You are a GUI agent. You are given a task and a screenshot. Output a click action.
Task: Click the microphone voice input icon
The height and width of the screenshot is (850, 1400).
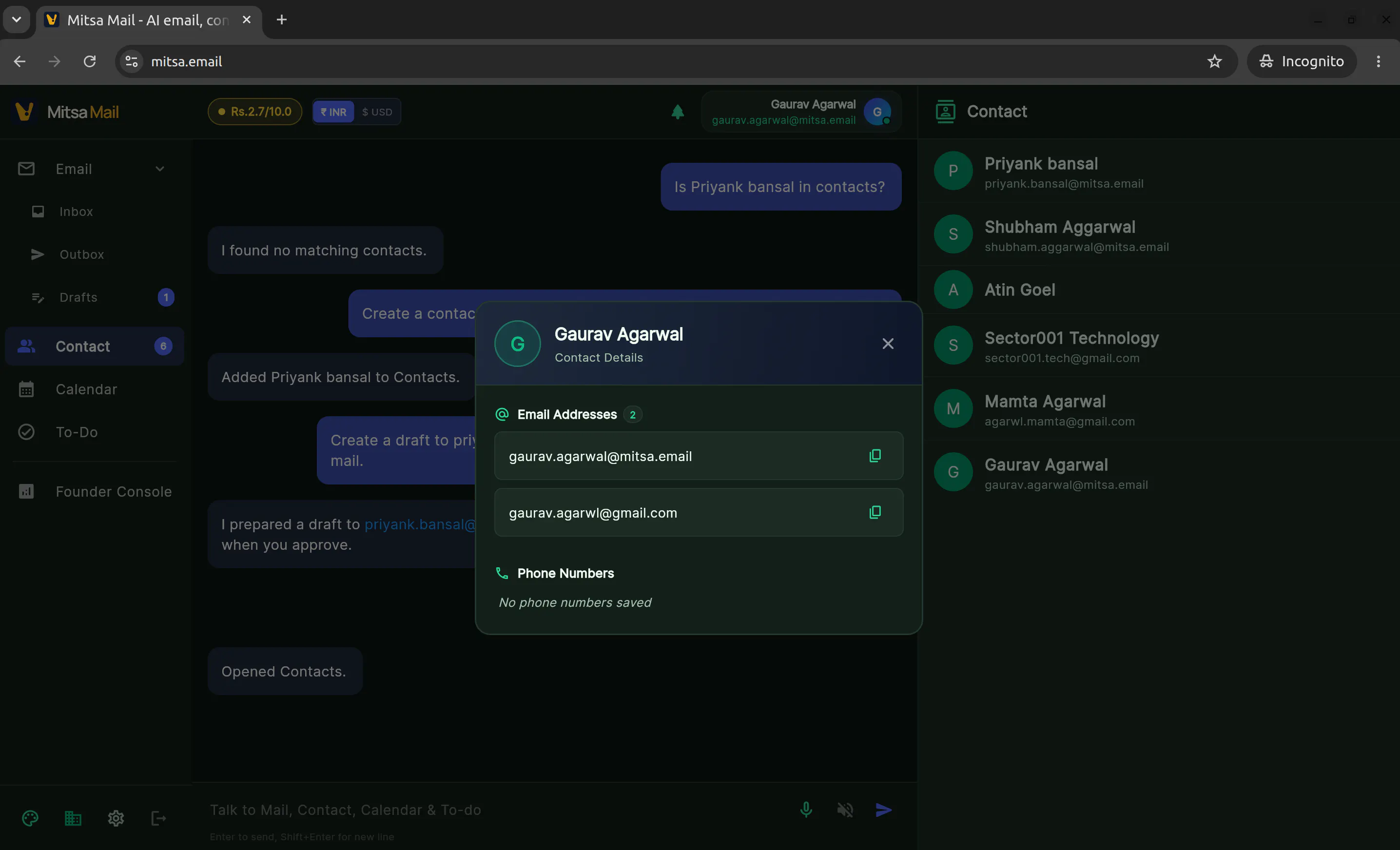click(x=806, y=810)
